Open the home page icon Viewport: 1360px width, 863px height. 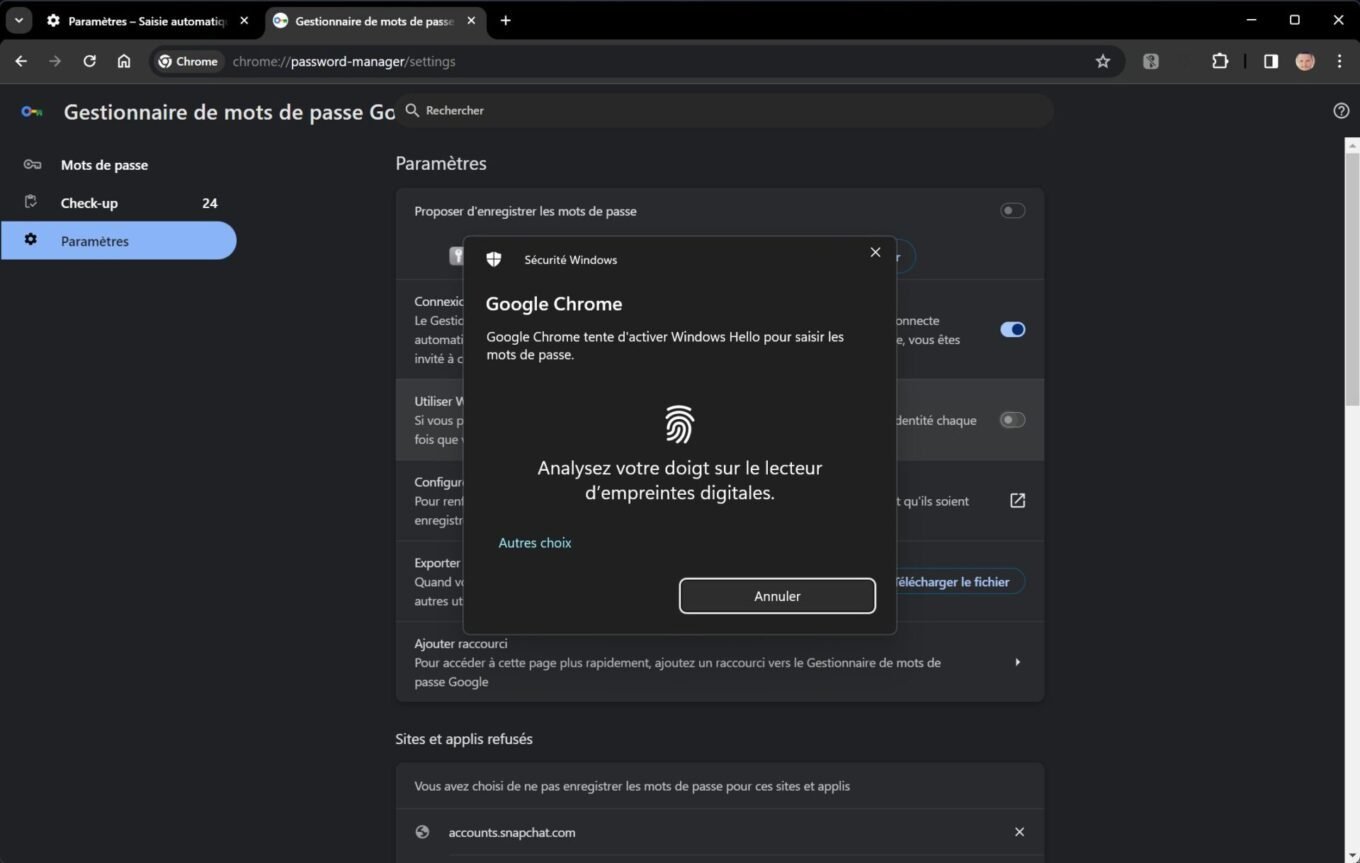pyautogui.click(x=124, y=61)
